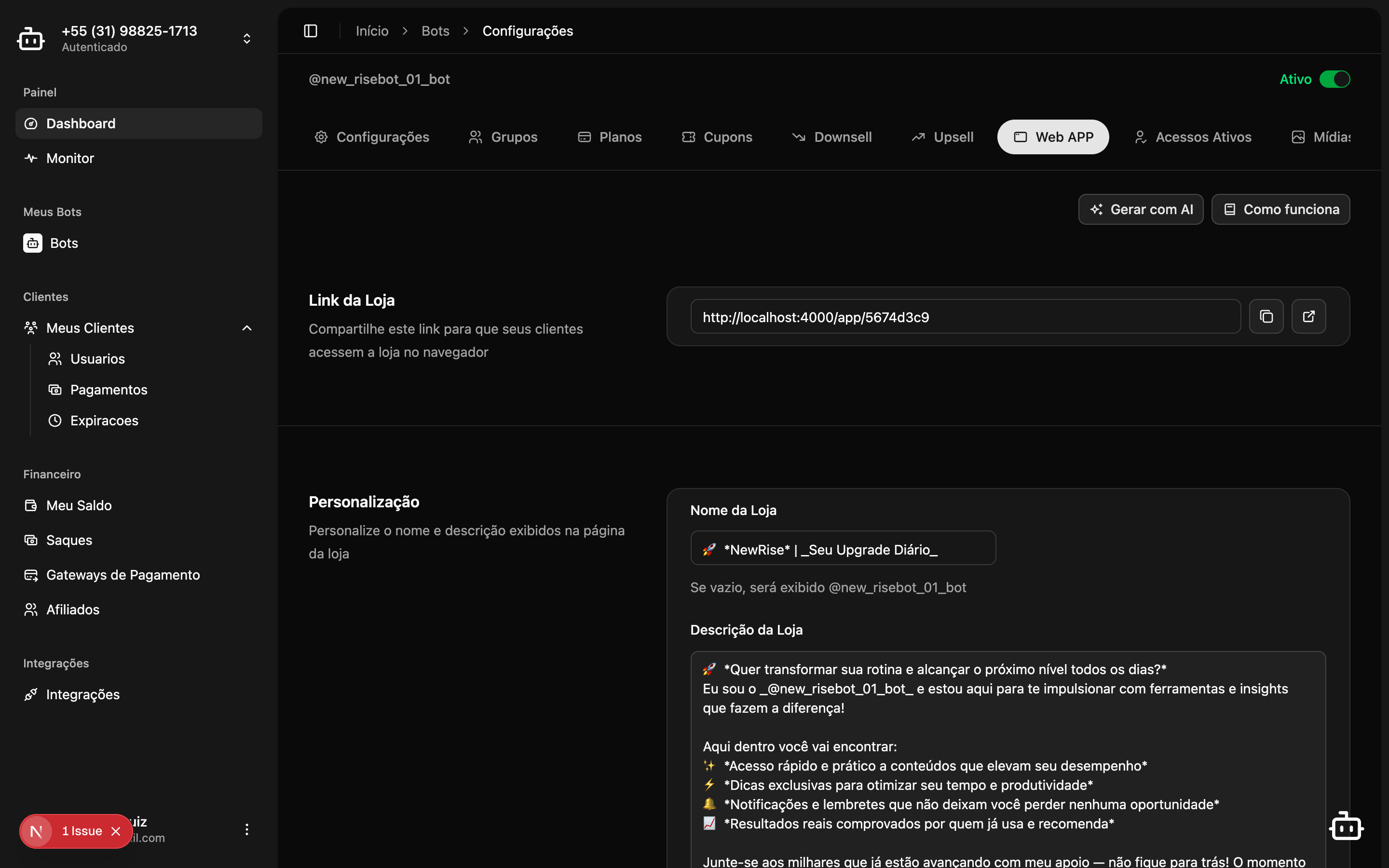Click the Usuarios users icon
Viewport: 1389px width, 868px height.
55,359
